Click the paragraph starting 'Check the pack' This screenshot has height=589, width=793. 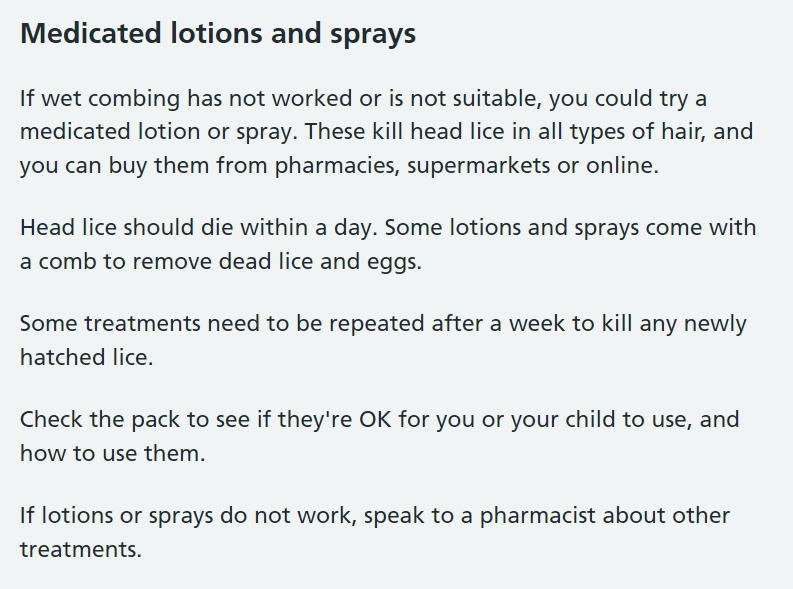pos(380,436)
